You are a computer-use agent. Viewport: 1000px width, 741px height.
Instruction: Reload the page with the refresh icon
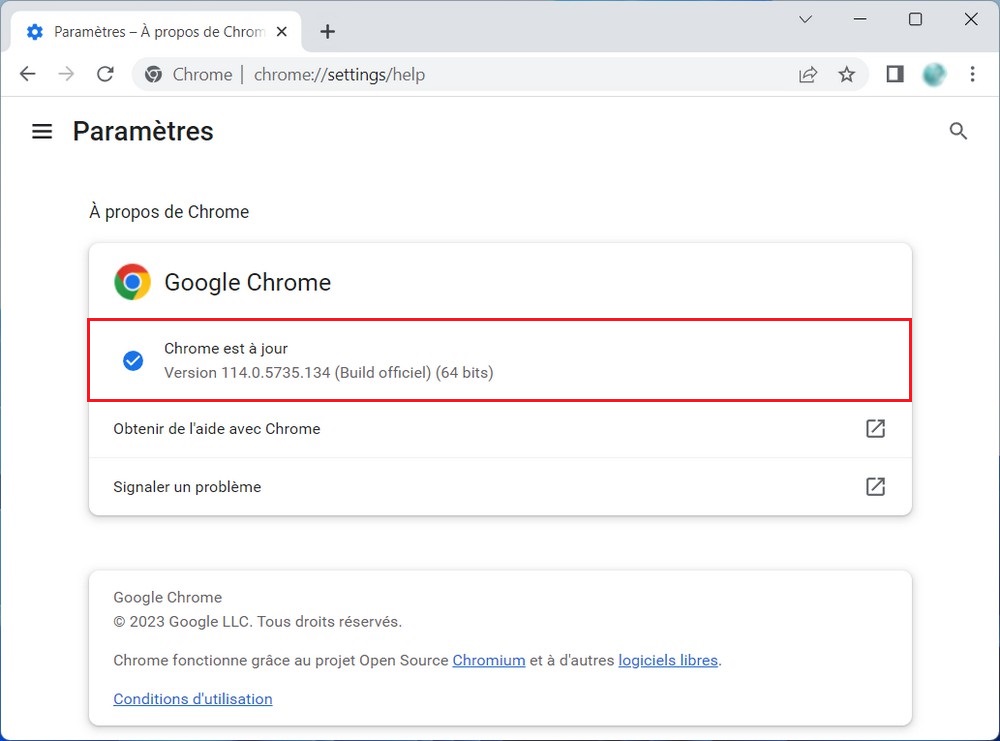105,75
